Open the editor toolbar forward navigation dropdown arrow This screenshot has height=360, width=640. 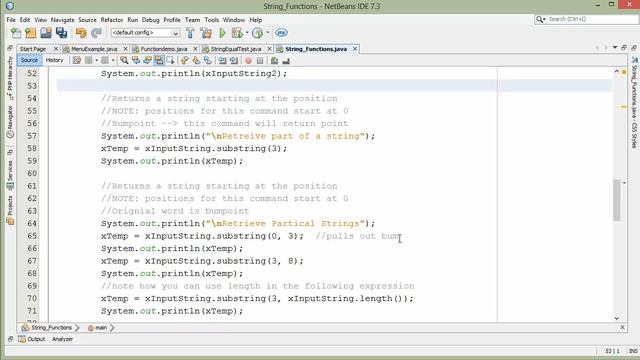click(x=113, y=60)
